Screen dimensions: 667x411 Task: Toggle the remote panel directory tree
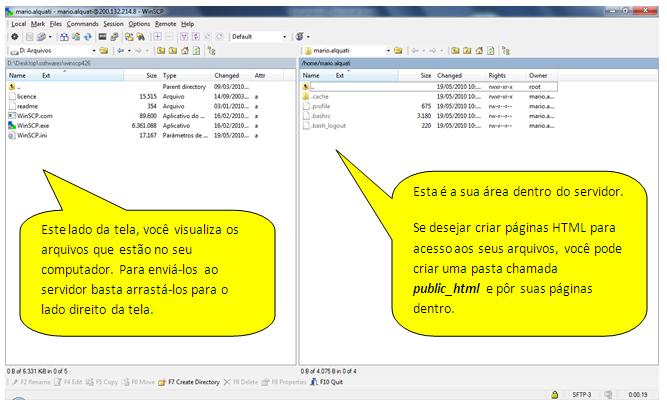(x=506, y=51)
